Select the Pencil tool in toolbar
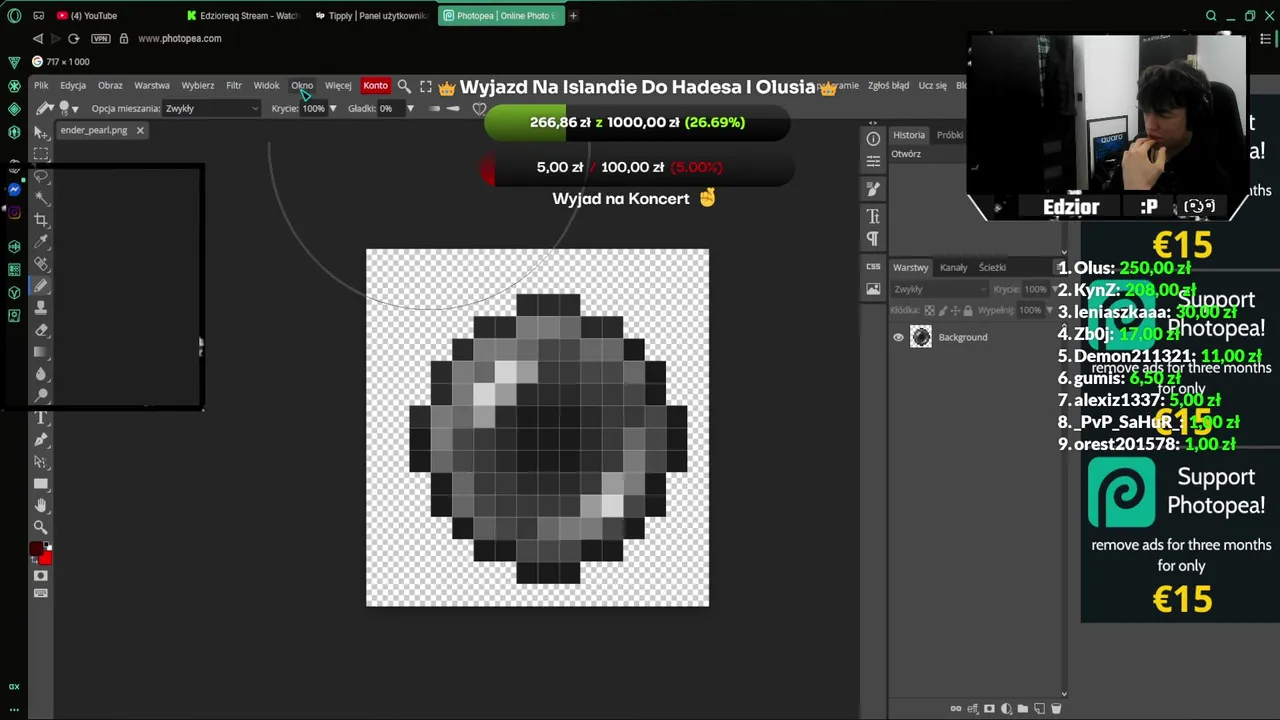 point(41,286)
